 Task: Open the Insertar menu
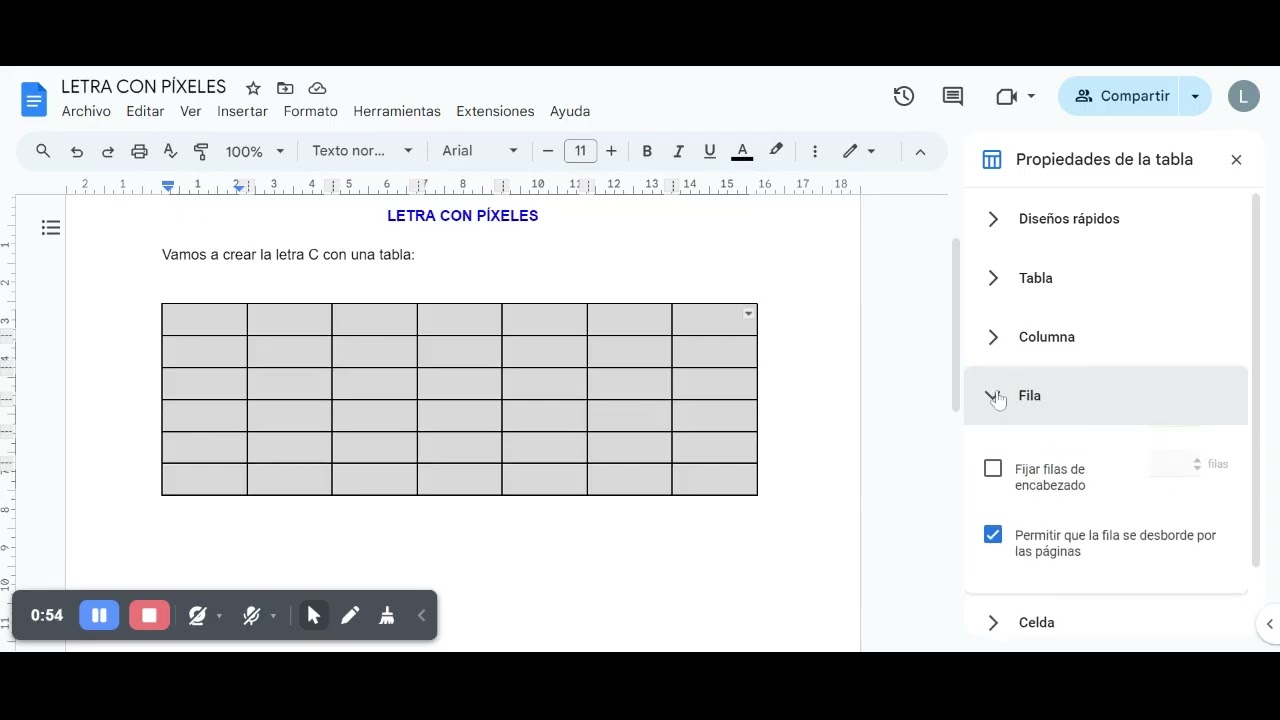click(x=243, y=111)
